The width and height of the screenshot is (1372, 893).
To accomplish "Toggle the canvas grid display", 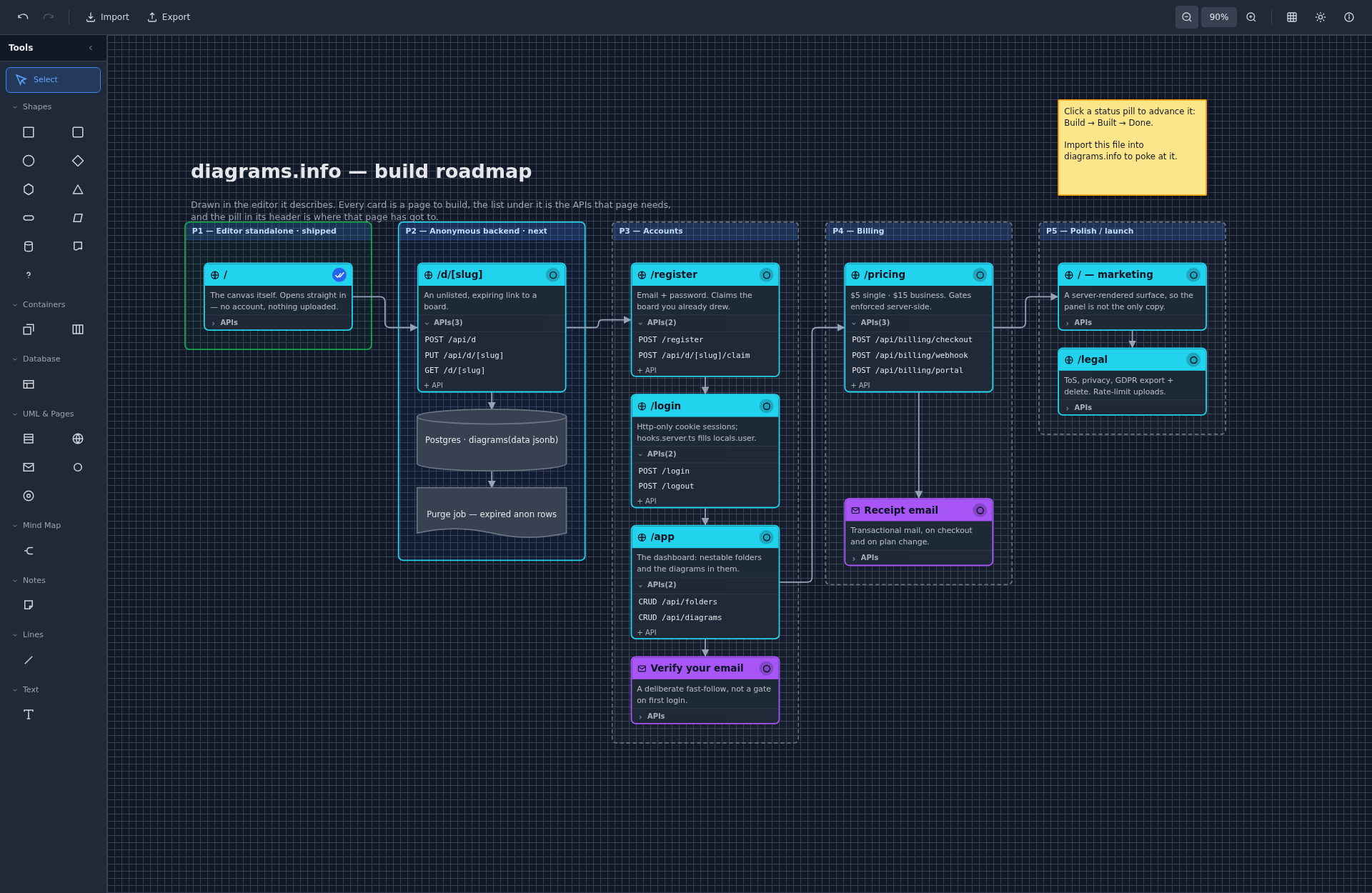I will pos(1292,17).
